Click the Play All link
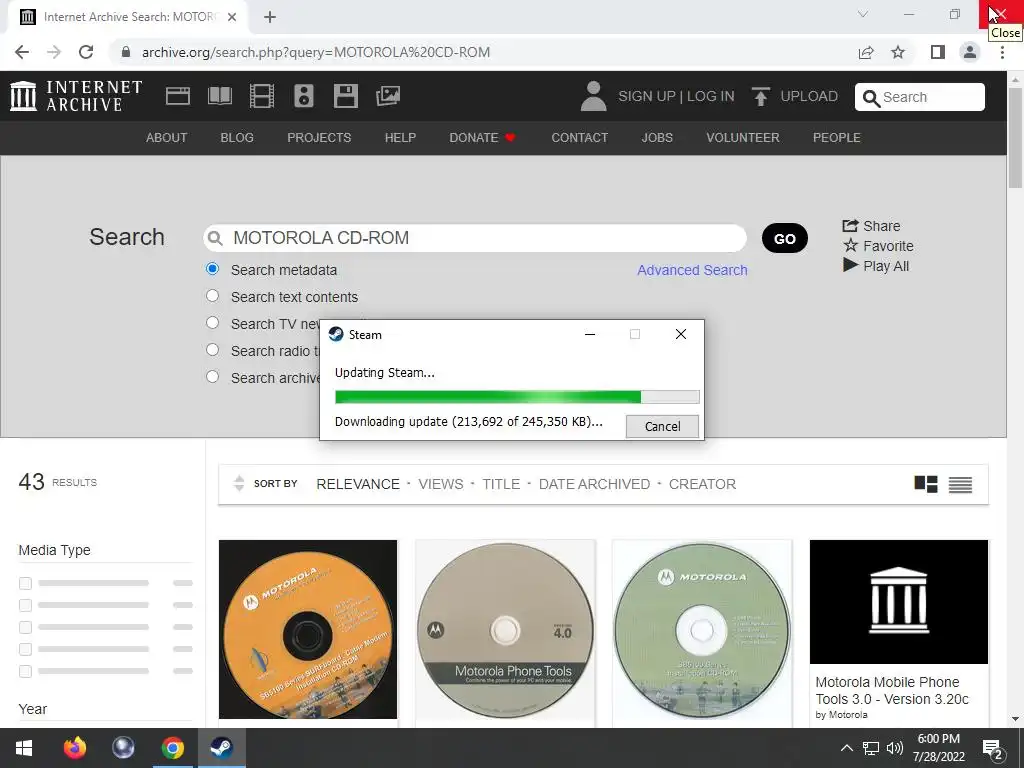 pyautogui.click(x=876, y=266)
